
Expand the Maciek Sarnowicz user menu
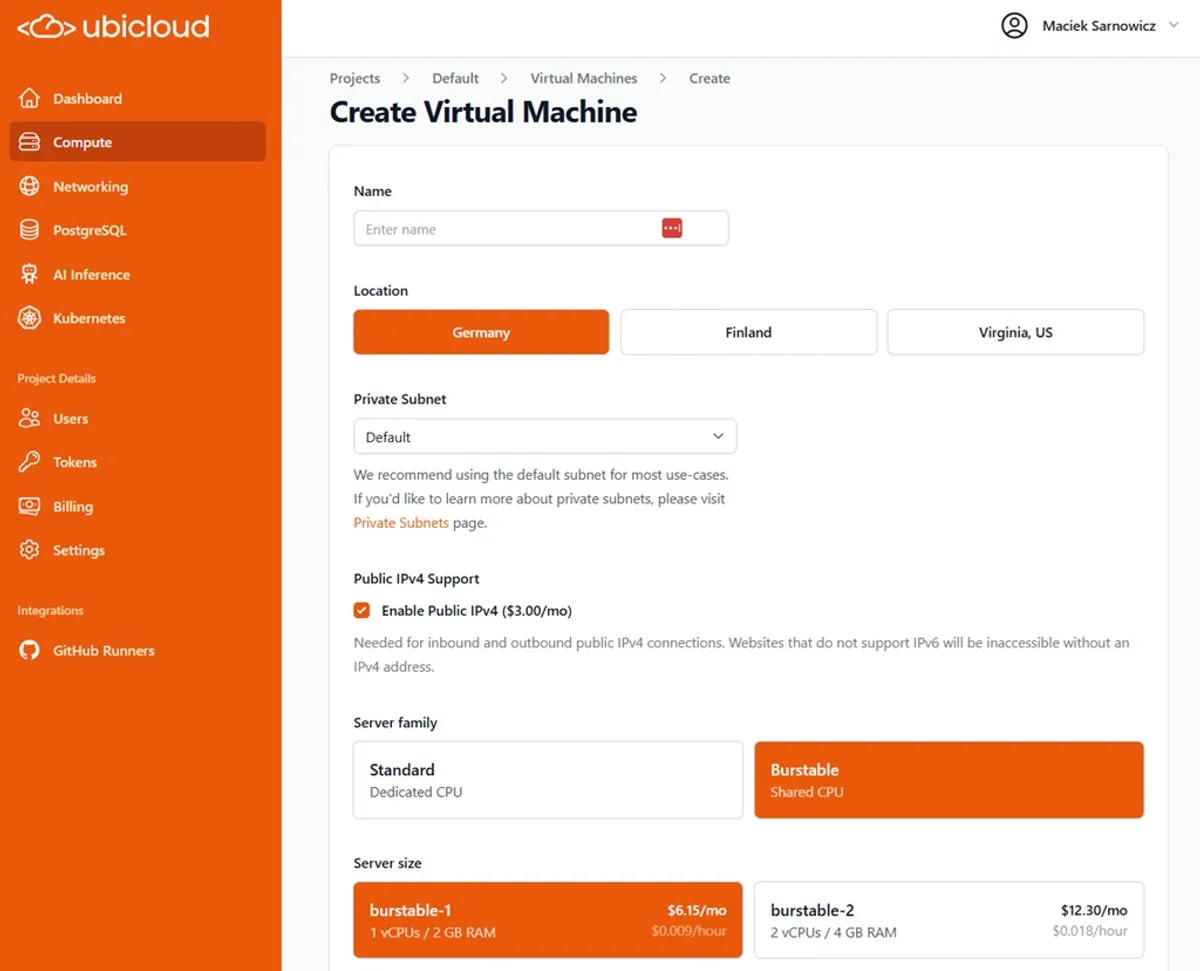[x=1098, y=26]
